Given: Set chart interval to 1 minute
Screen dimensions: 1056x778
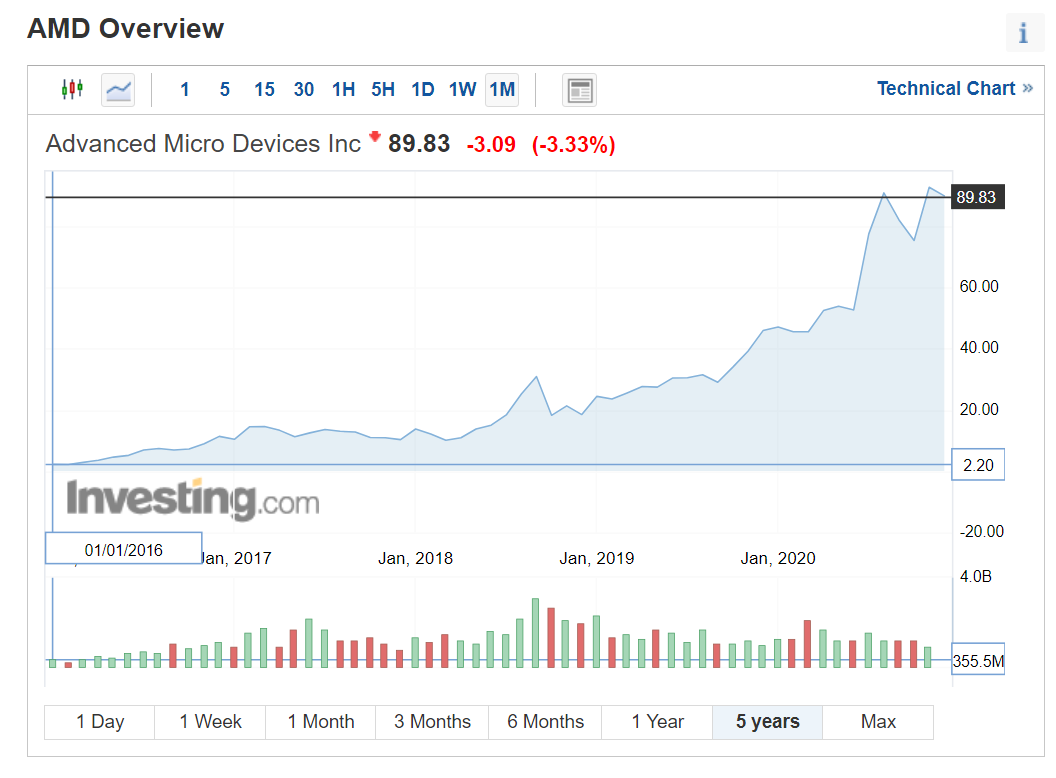Looking at the screenshot, I should 185,90.
